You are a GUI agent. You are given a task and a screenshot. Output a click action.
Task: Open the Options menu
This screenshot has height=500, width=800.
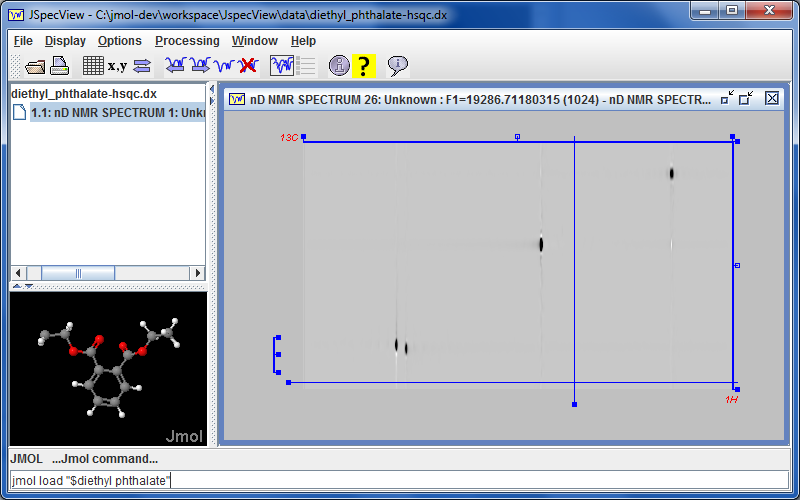(x=120, y=41)
